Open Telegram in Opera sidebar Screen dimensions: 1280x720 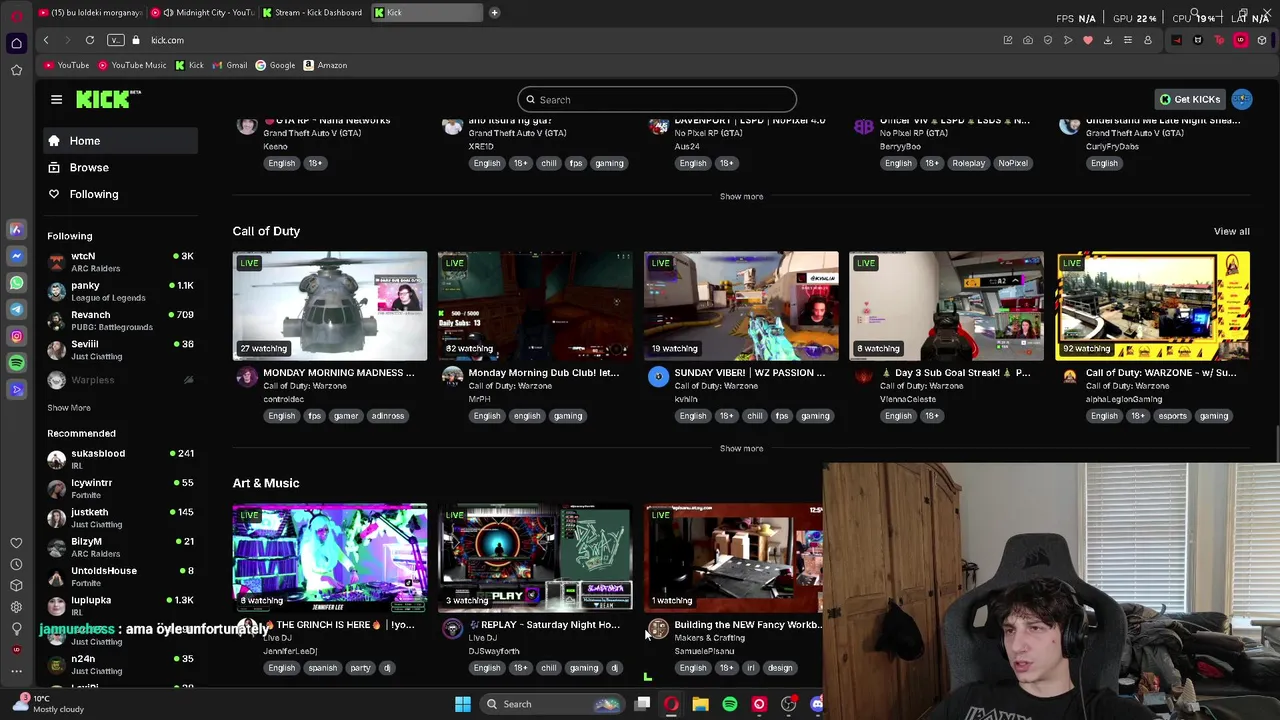click(16, 309)
